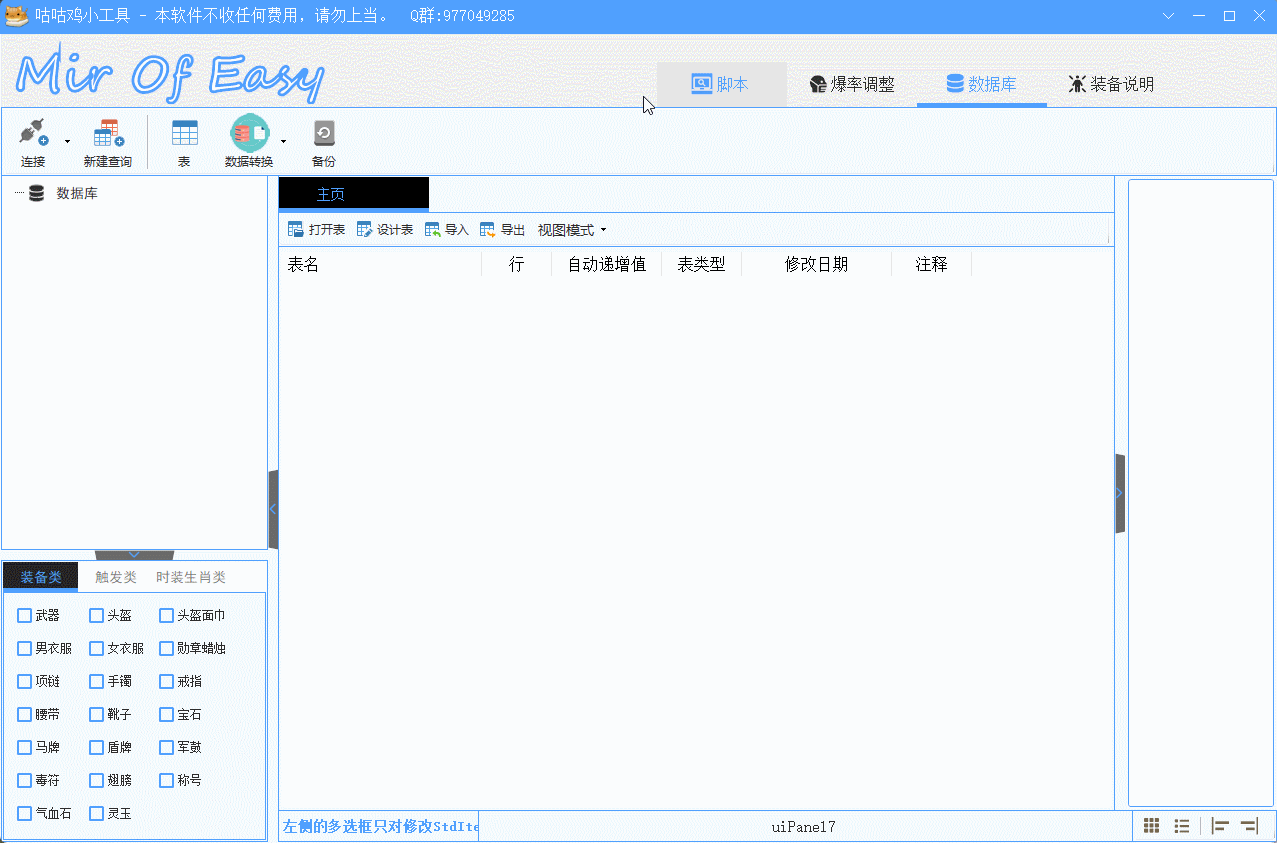The width and height of the screenshot is (1277, 843).
Task: Click the 数据转换 (Data Transfer) icon
Action: point(249,133)
